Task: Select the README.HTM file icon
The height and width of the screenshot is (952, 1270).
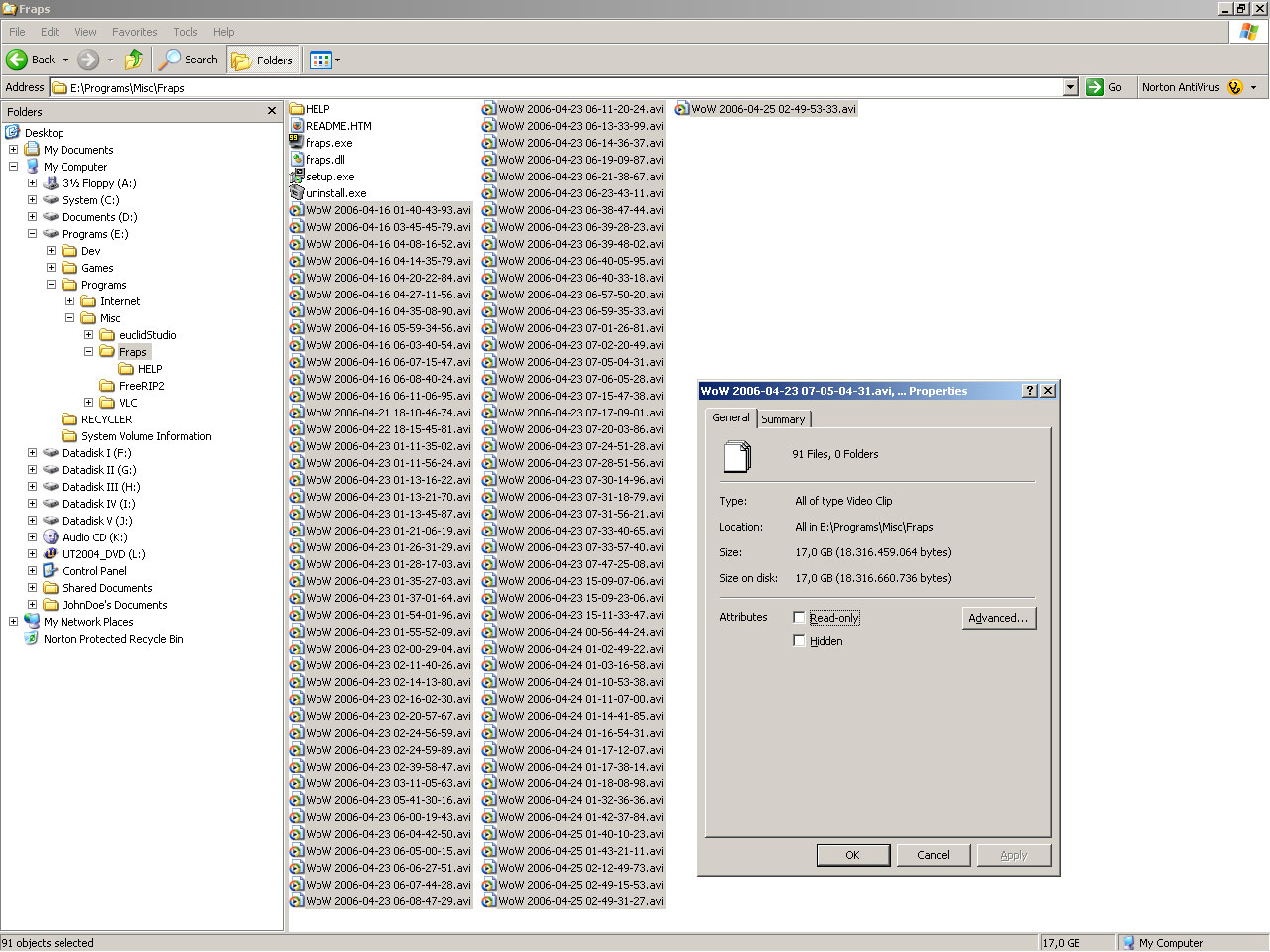Action: [296, 126]
